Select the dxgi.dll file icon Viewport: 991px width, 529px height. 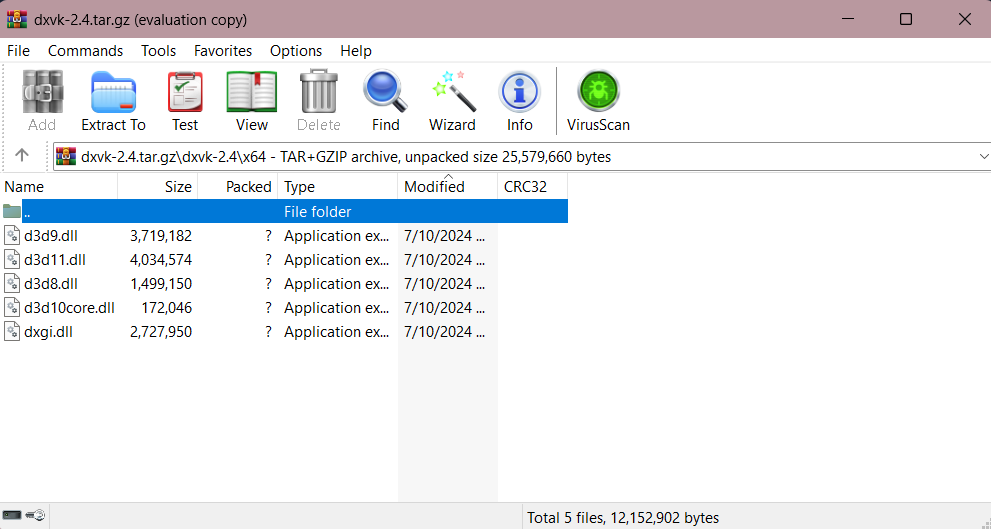pyautogui.click(x=12, y=332)
